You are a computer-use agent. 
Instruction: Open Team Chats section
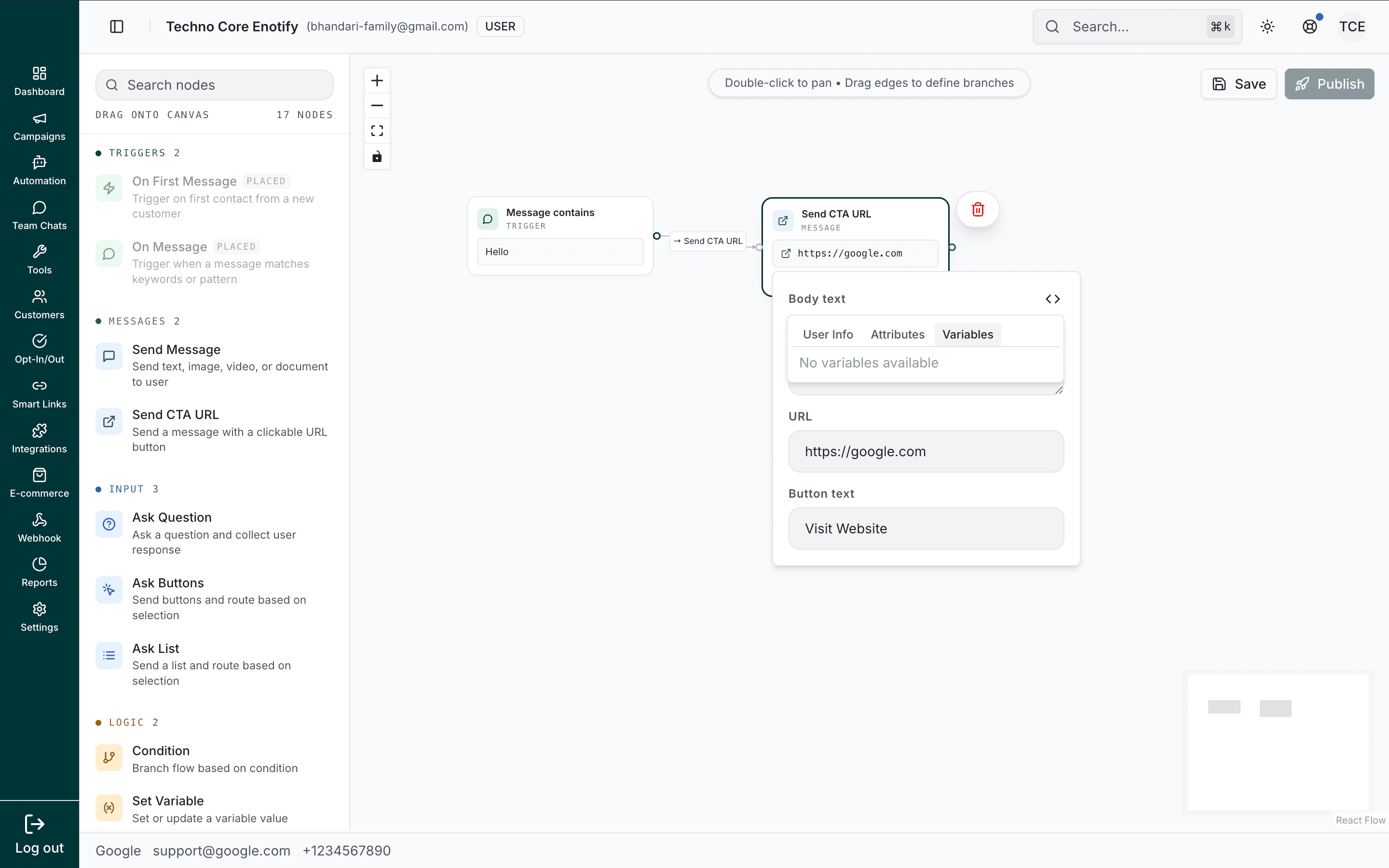coord(39,215)
